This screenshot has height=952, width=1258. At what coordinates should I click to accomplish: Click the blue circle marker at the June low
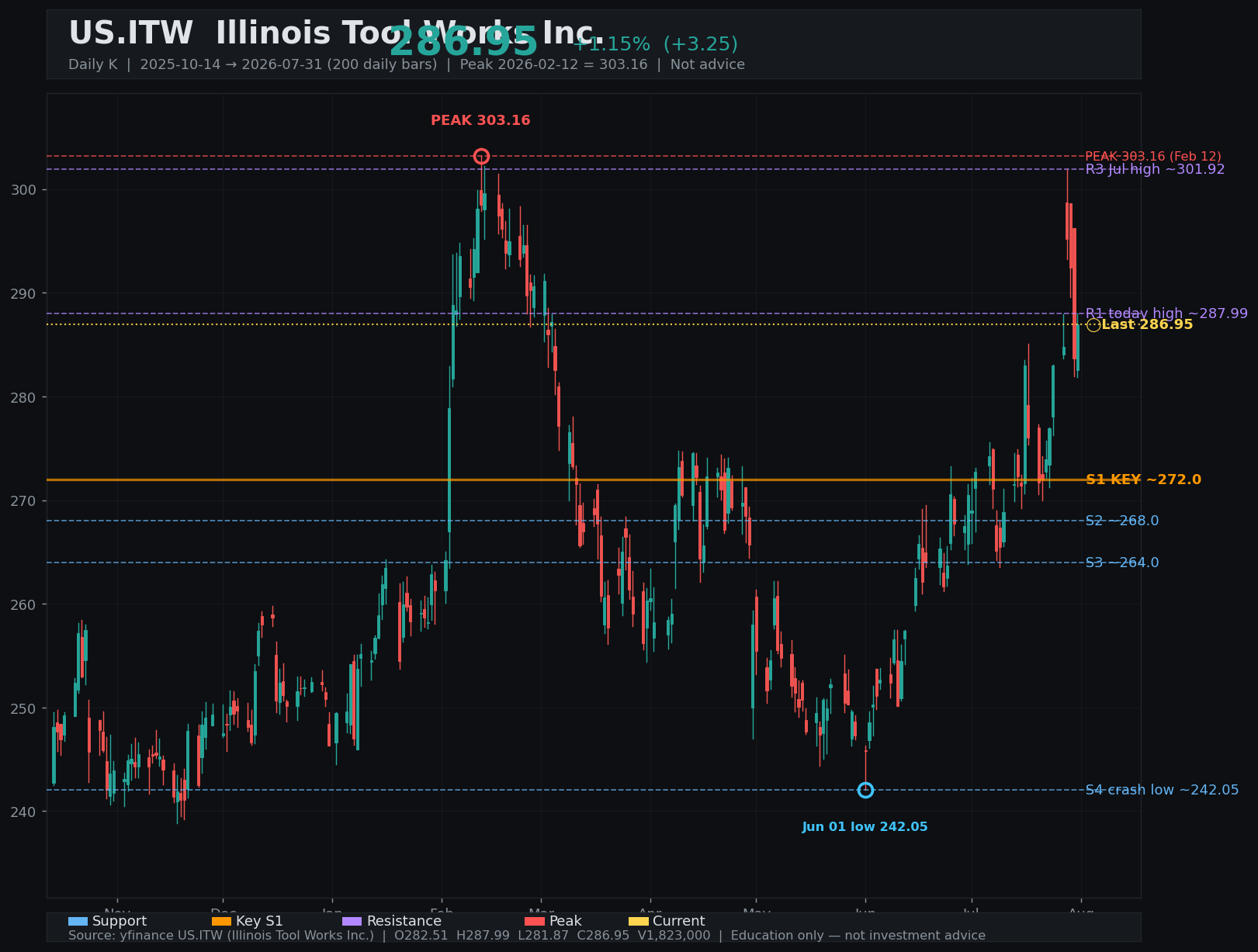pos(865,790)
